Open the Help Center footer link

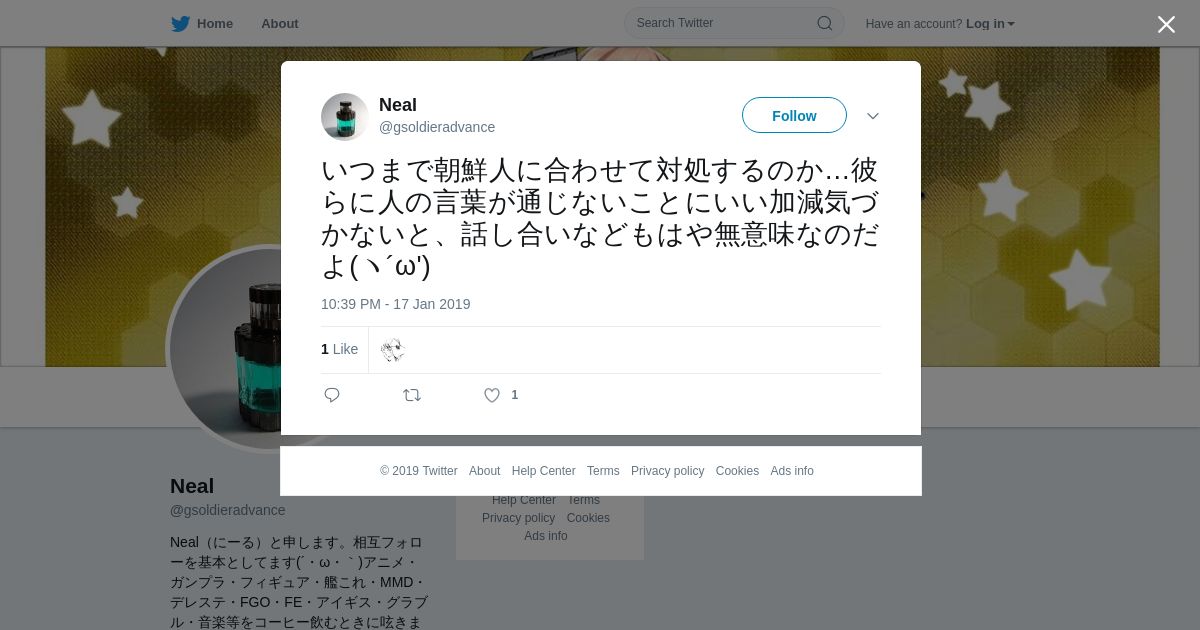[x=543, y=471]
